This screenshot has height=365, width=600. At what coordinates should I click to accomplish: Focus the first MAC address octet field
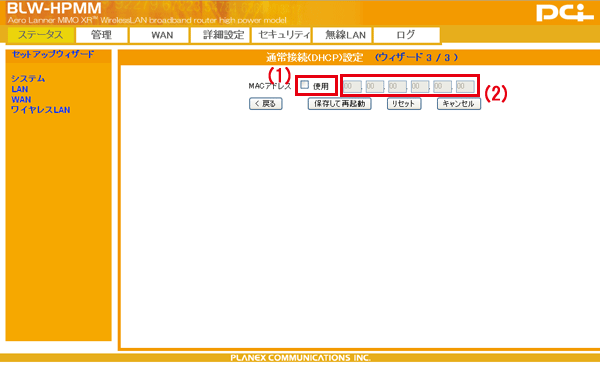(352, 86)
